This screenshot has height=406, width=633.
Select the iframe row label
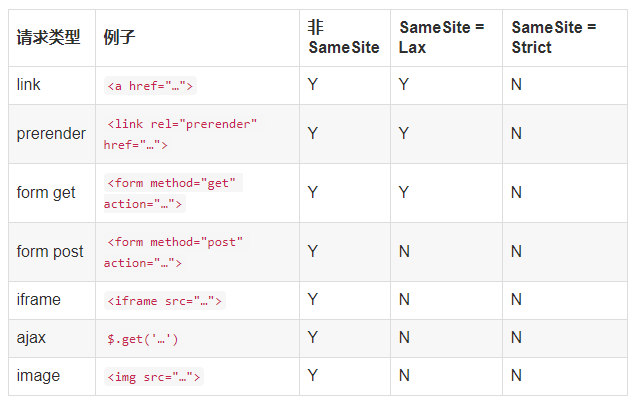point(38,300)
